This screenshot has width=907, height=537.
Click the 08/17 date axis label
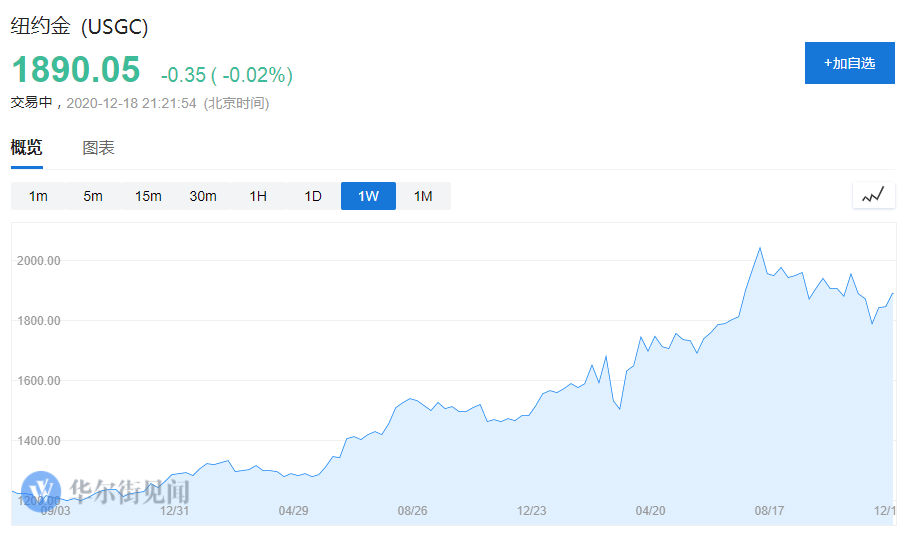tap(768, 511)
